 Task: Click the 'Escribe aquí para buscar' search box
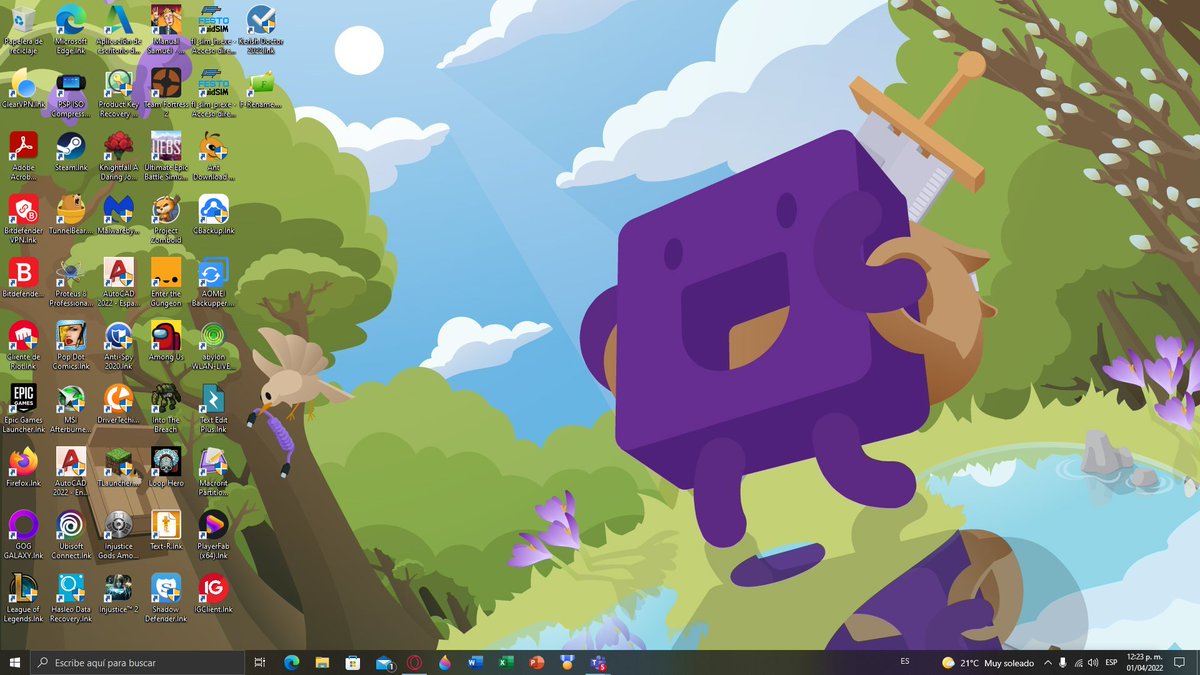click(137, 662)
